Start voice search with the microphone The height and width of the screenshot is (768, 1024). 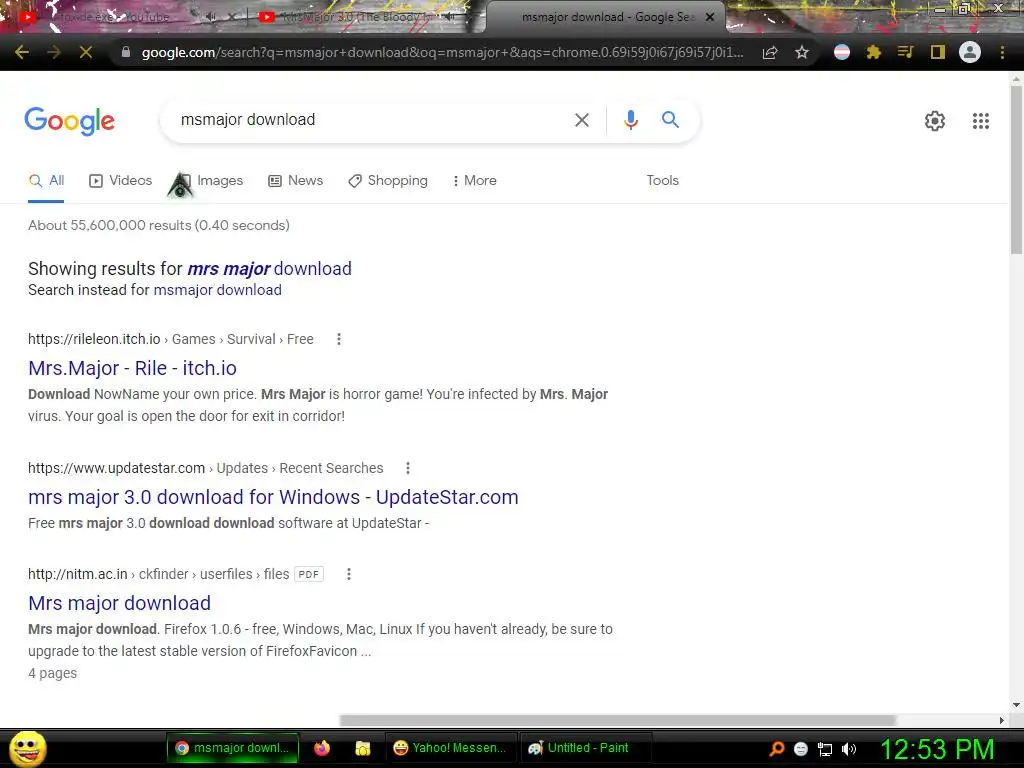click(x=630, y=120)
